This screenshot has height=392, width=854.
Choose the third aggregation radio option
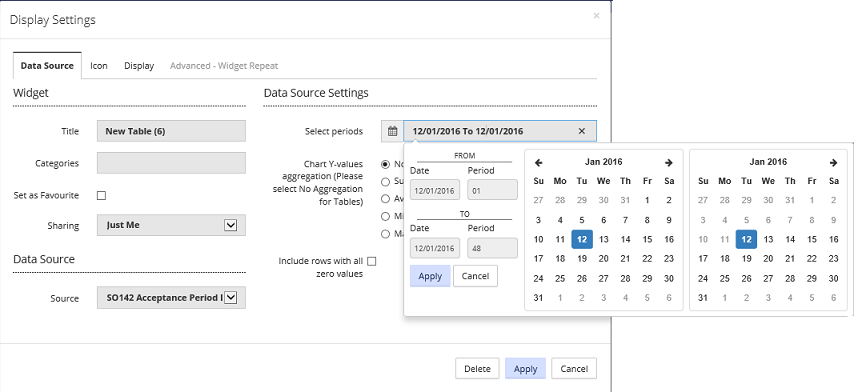[x=386, y=199]
